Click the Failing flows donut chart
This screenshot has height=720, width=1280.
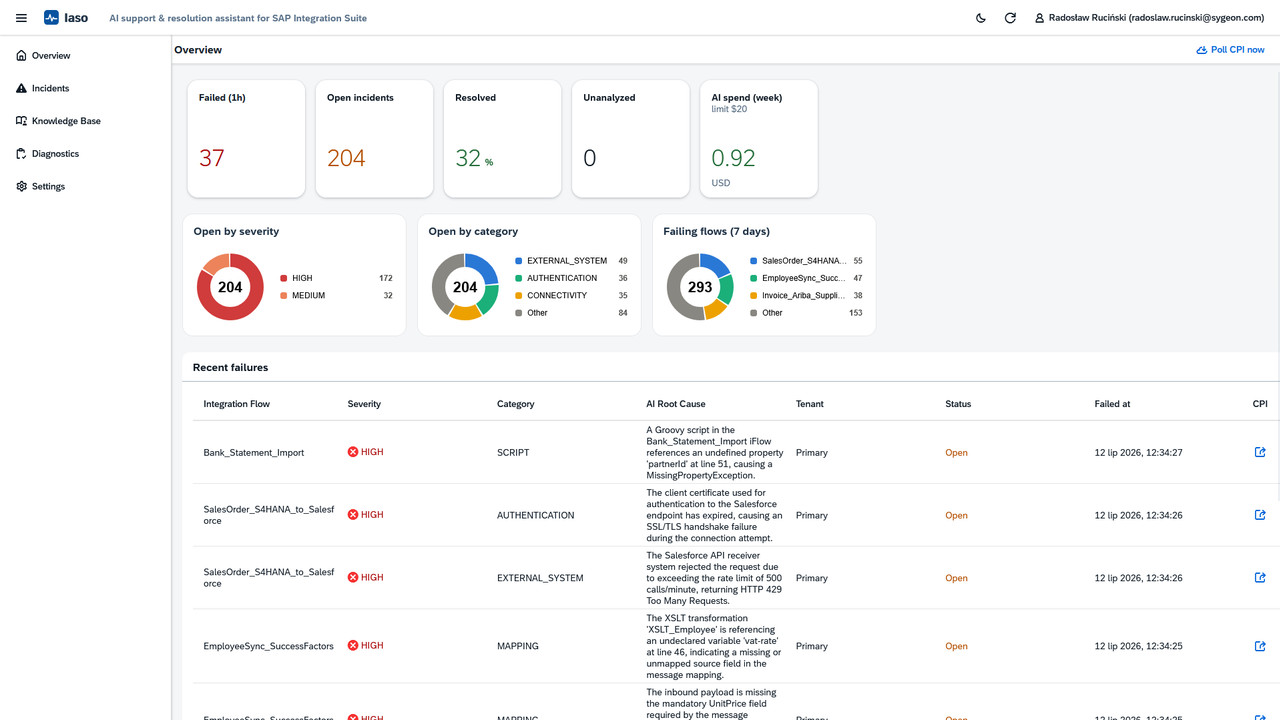(x=700, y=287)
